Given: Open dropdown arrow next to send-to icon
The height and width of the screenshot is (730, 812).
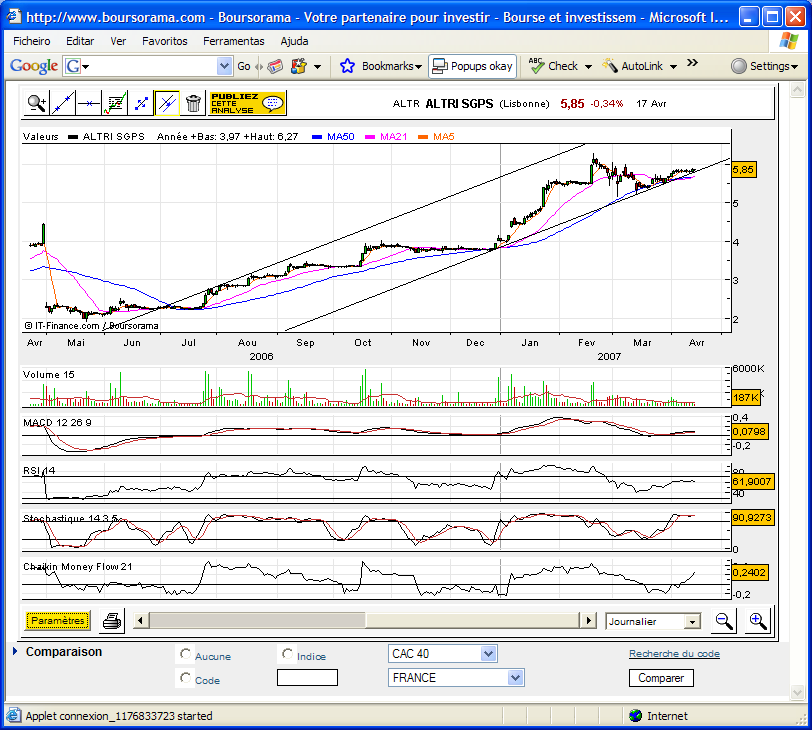Looking at the screenshot, I should [x=317, y=67].
